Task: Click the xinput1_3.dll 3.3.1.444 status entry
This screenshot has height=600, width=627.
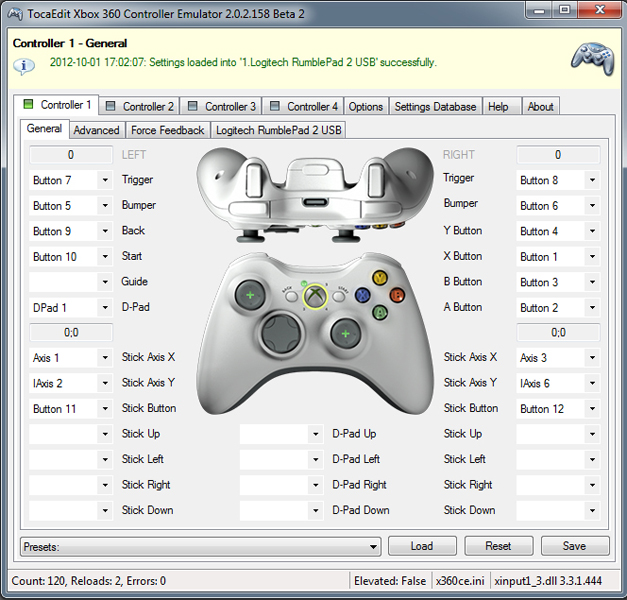Action: pos(548,581)
